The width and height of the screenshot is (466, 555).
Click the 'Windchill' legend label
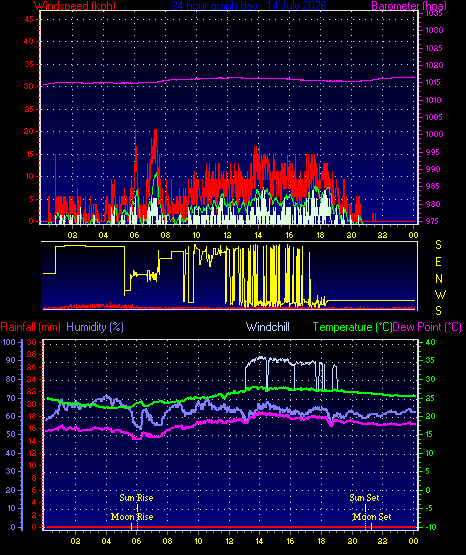pos(268,327)
